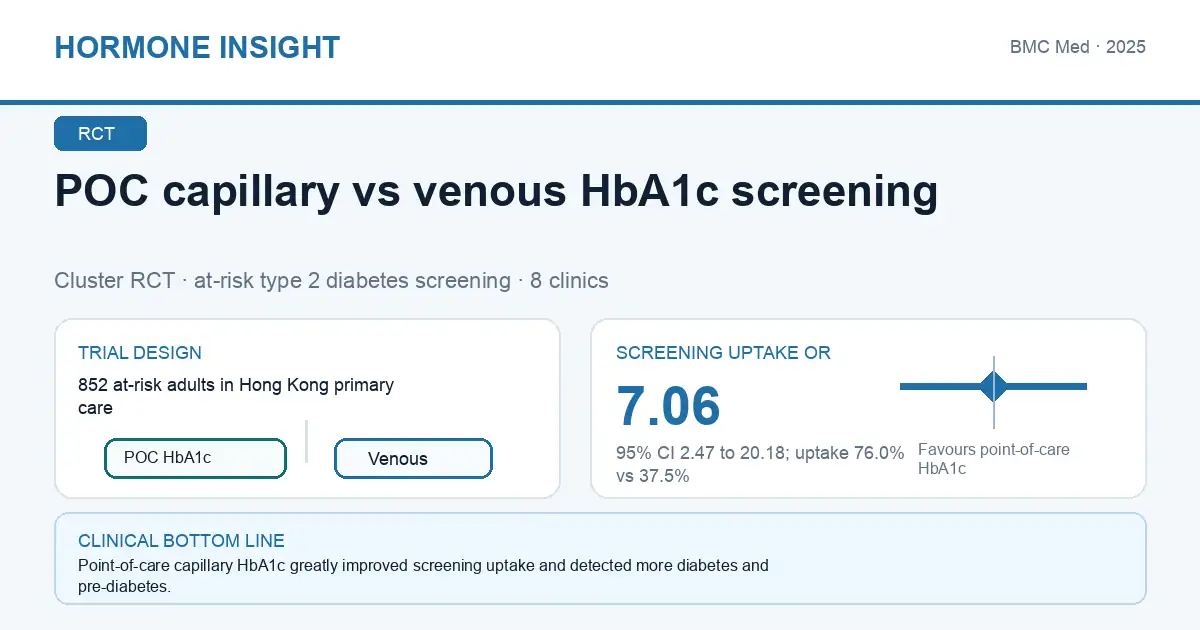Click the HORMONE INSIGHT logo text
Screen dimensions: 1200x630
click(x=197, y=47)
